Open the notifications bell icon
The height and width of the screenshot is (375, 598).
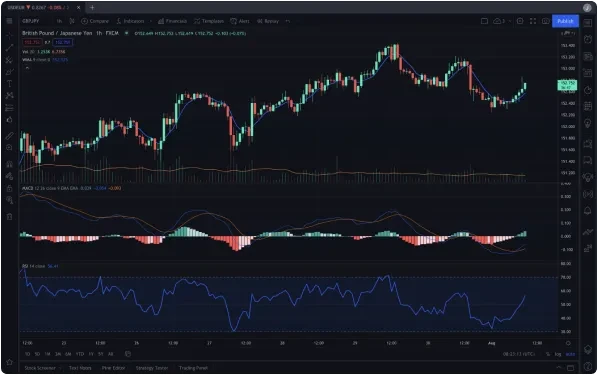(x=588, y=211)
